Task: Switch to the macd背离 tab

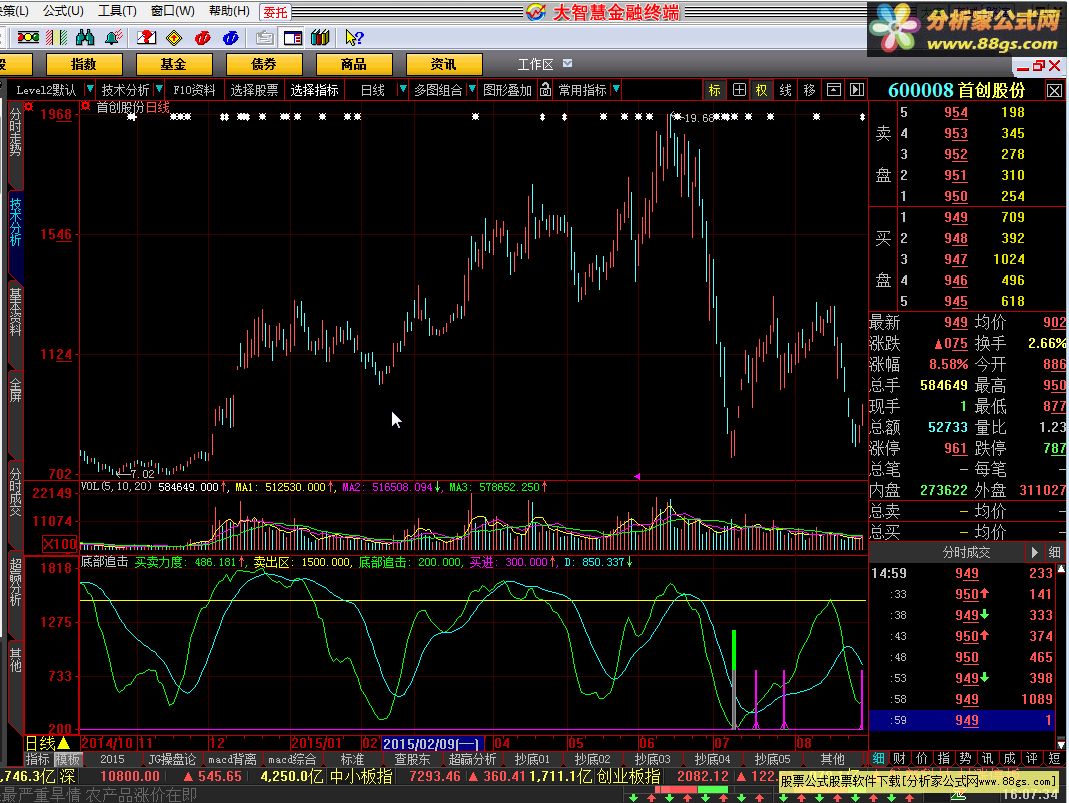Action: pos(232,759)
